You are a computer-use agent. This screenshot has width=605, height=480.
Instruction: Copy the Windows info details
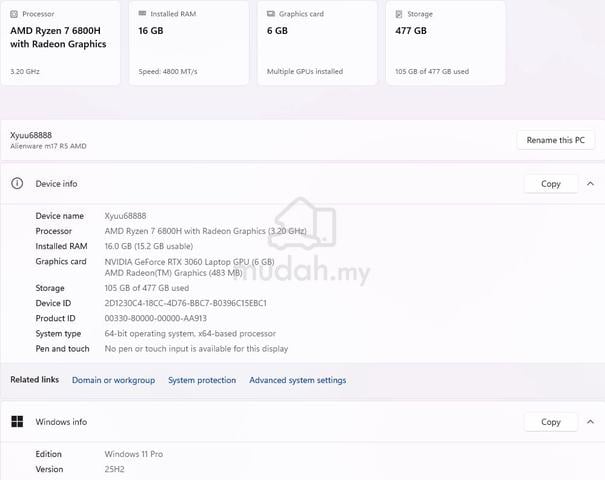click(551, 422)
